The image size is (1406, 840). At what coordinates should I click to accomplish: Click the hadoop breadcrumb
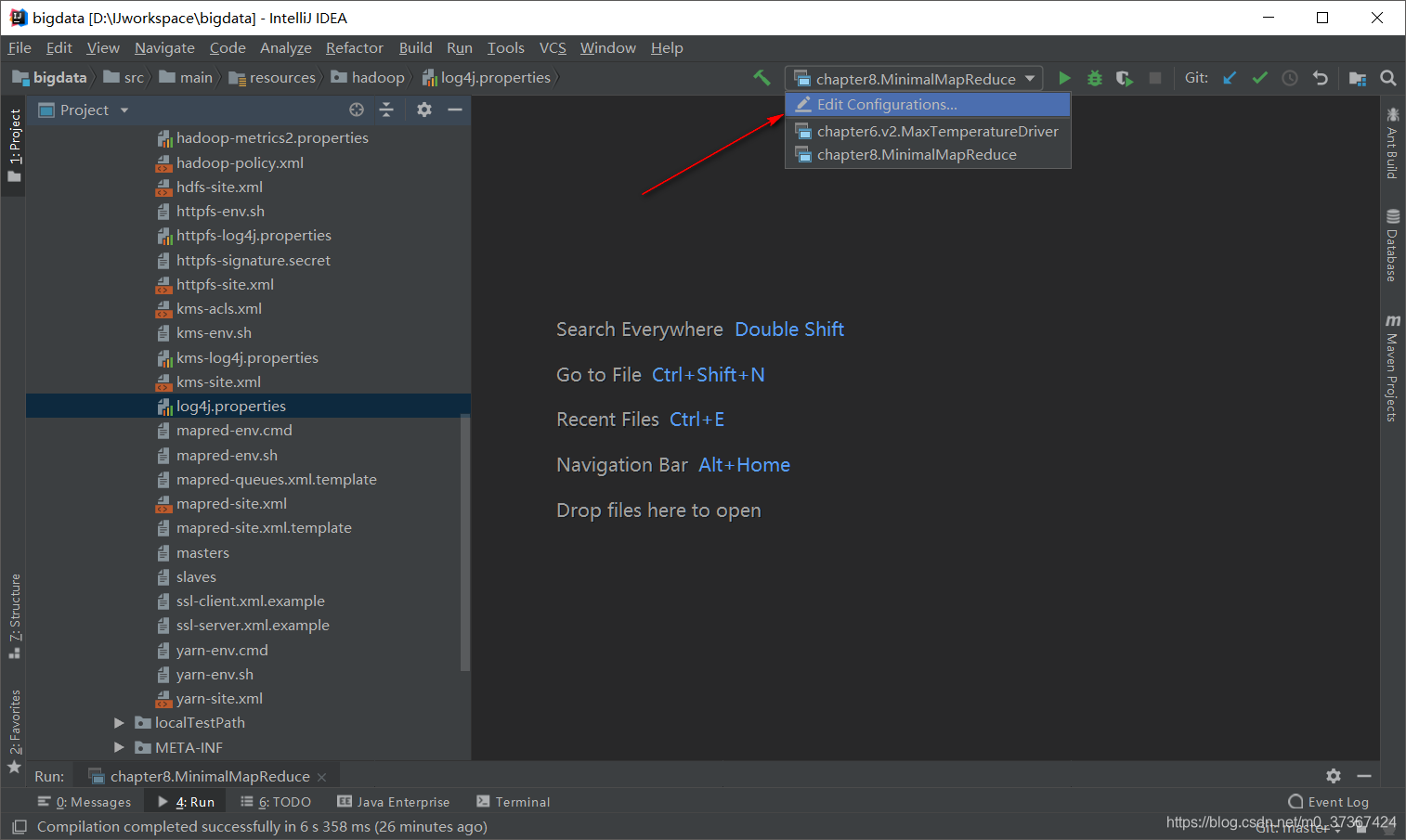tap(368, 78)
